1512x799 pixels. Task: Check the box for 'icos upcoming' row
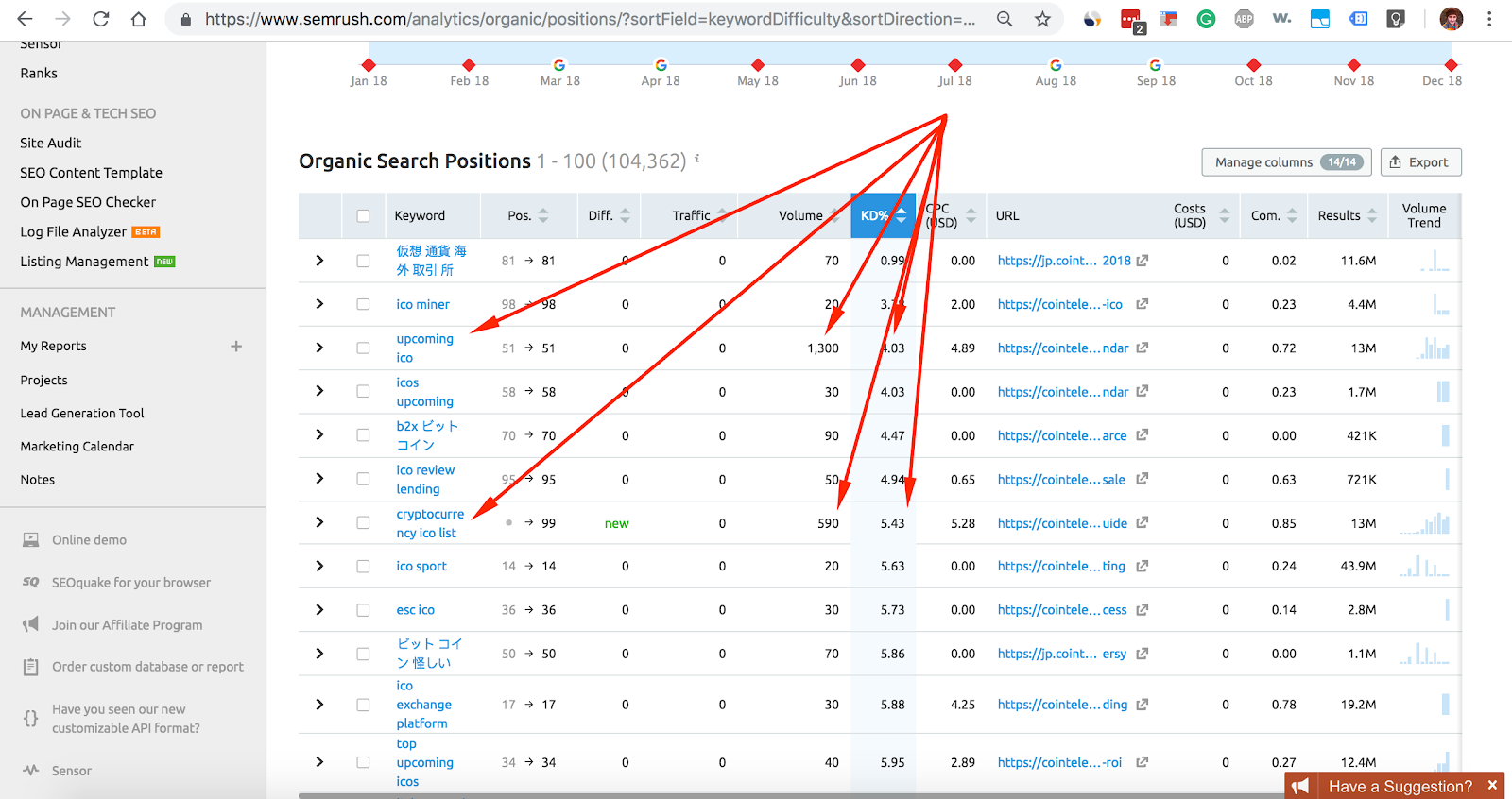coord(363,391)
